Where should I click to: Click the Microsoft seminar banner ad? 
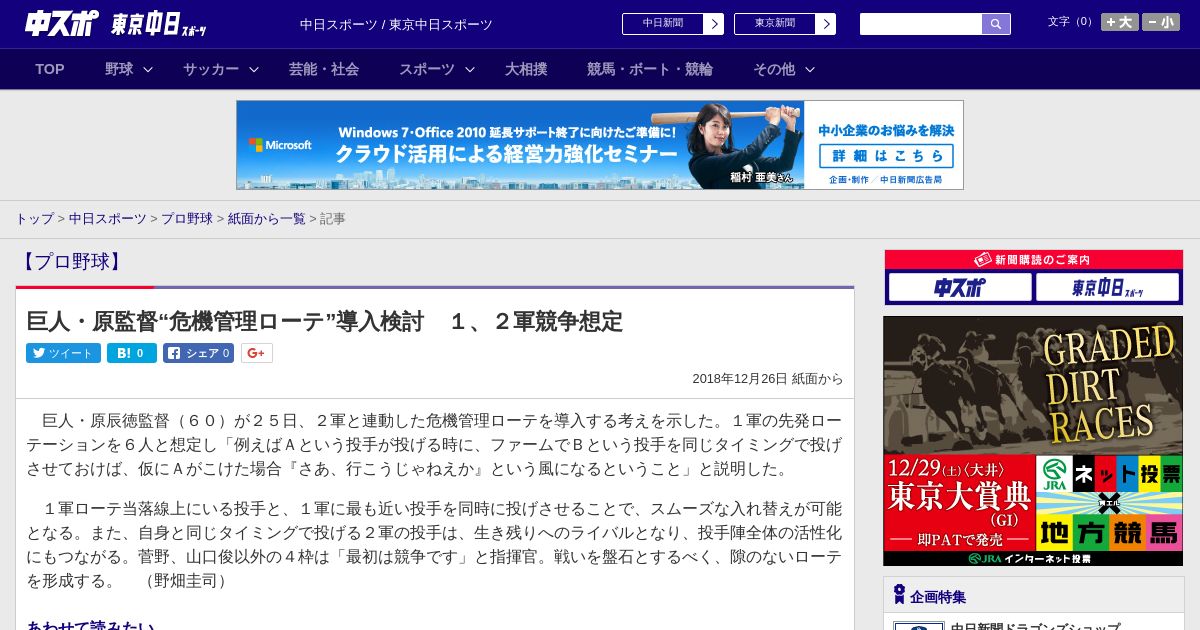pos(600,145)
